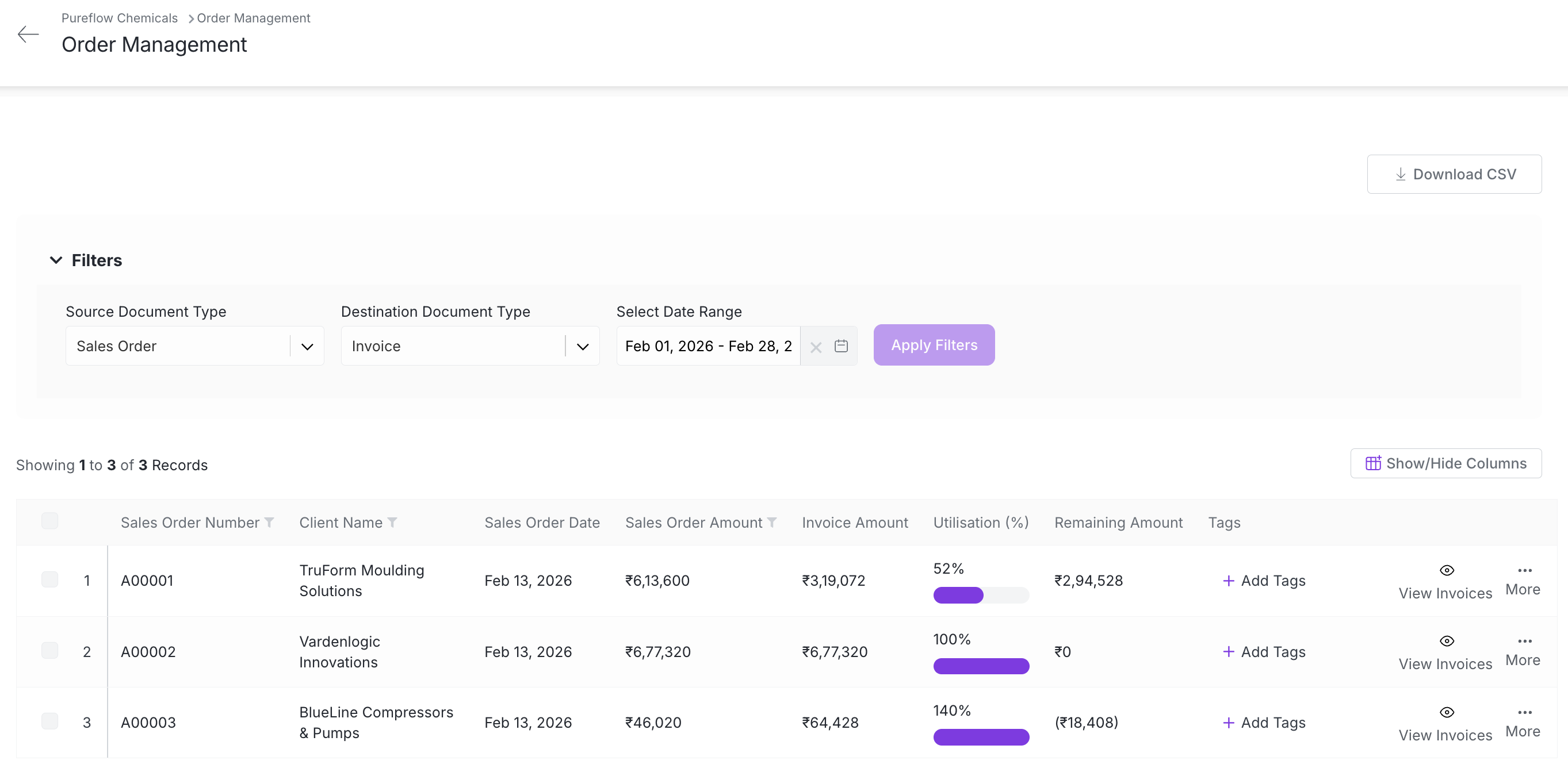Viewport: 1568px width, 772px height.
Task: Tick the checkbox for row A00003
Action: [50, 721]
